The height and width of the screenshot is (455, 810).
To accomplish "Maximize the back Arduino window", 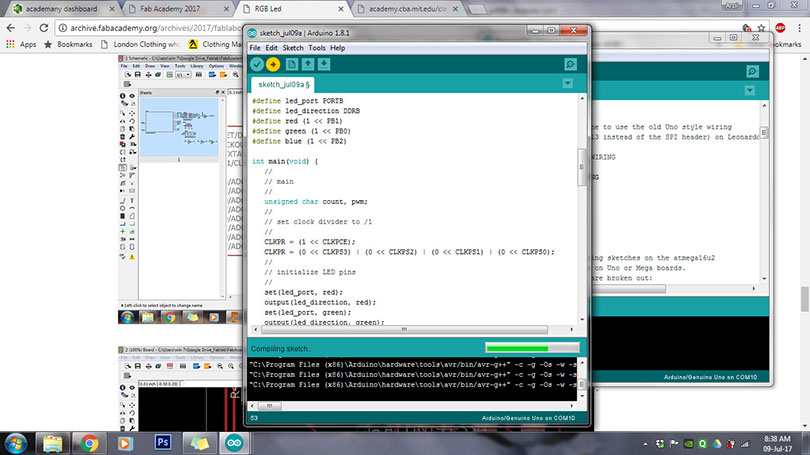I will tap(733, 38).
